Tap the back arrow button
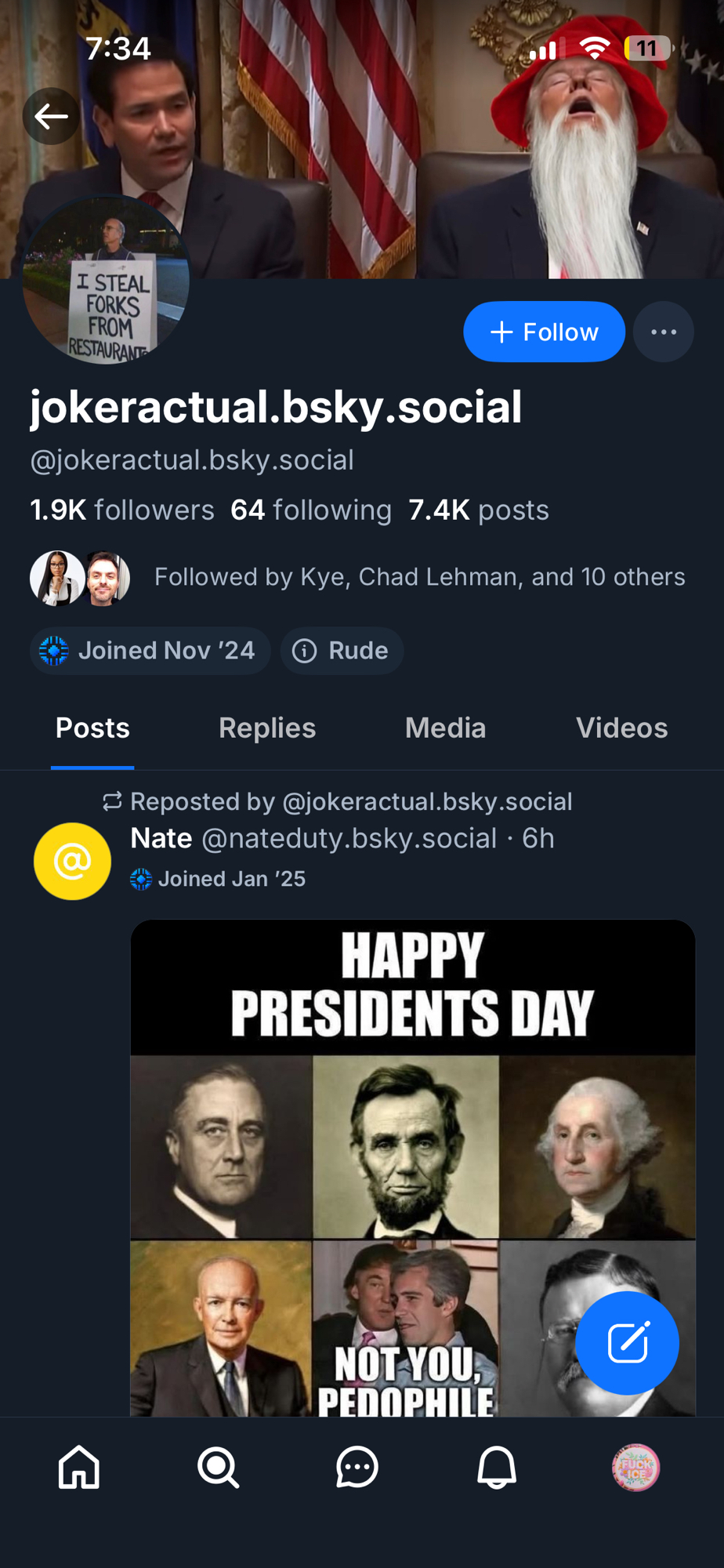The width and height of the screenshot is (724, 1568). [x=51, y=117]
